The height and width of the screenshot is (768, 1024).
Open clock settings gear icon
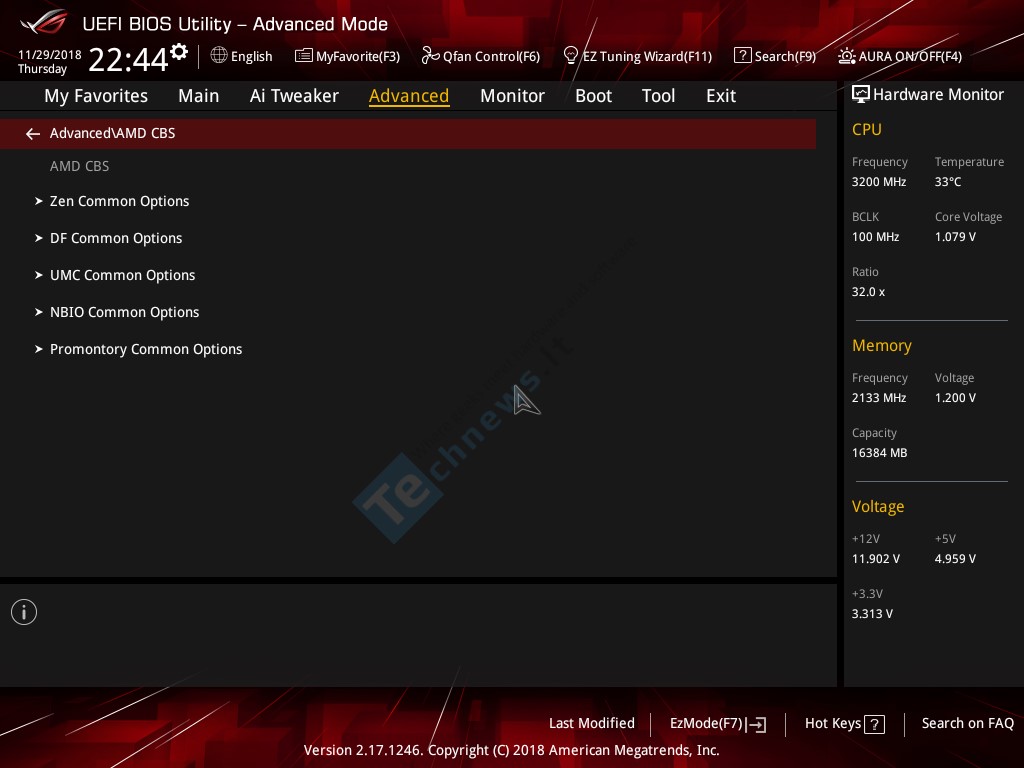click(179, 52)
